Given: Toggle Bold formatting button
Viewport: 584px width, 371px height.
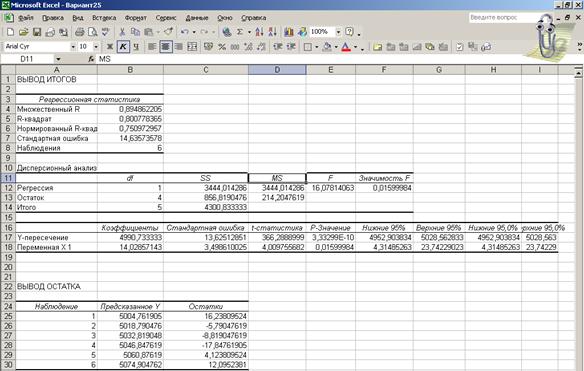Looking at the screenshot, I should click(x=110, y=47).
